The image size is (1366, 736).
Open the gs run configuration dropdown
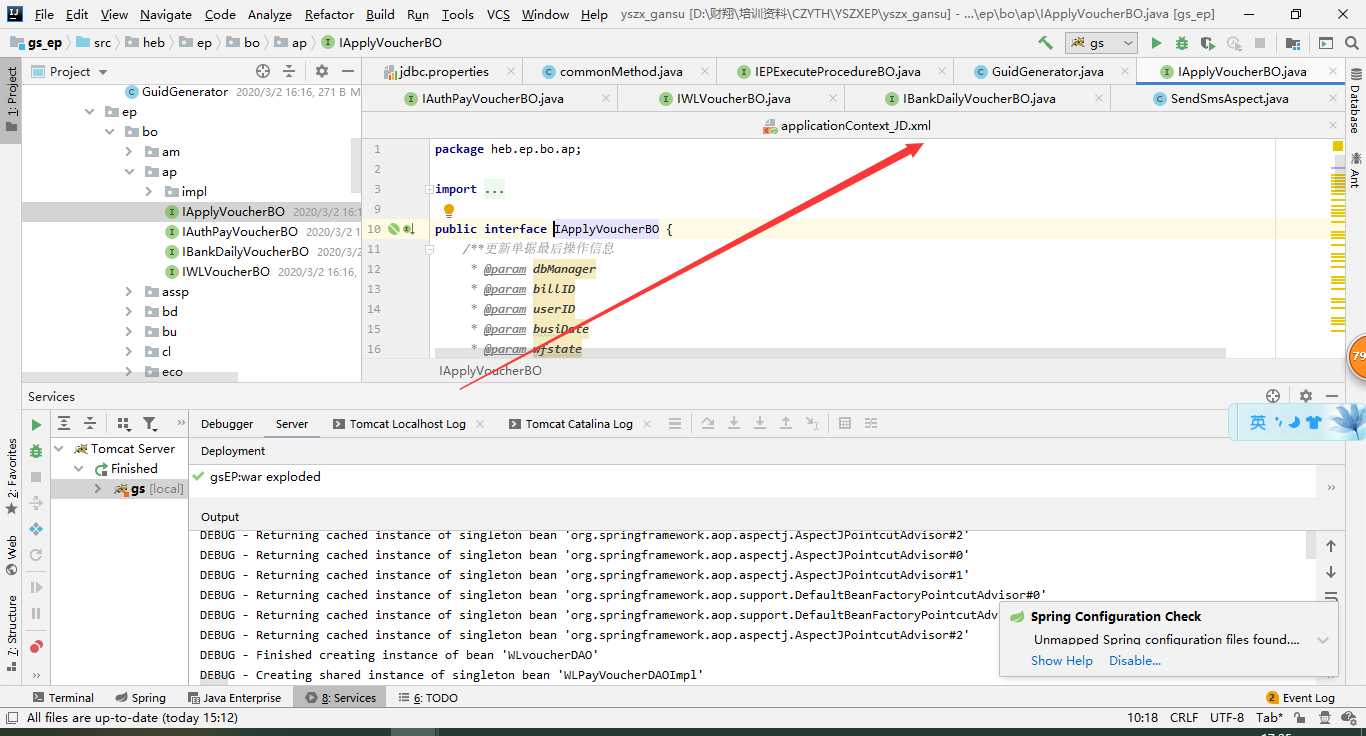point(1102,43)
